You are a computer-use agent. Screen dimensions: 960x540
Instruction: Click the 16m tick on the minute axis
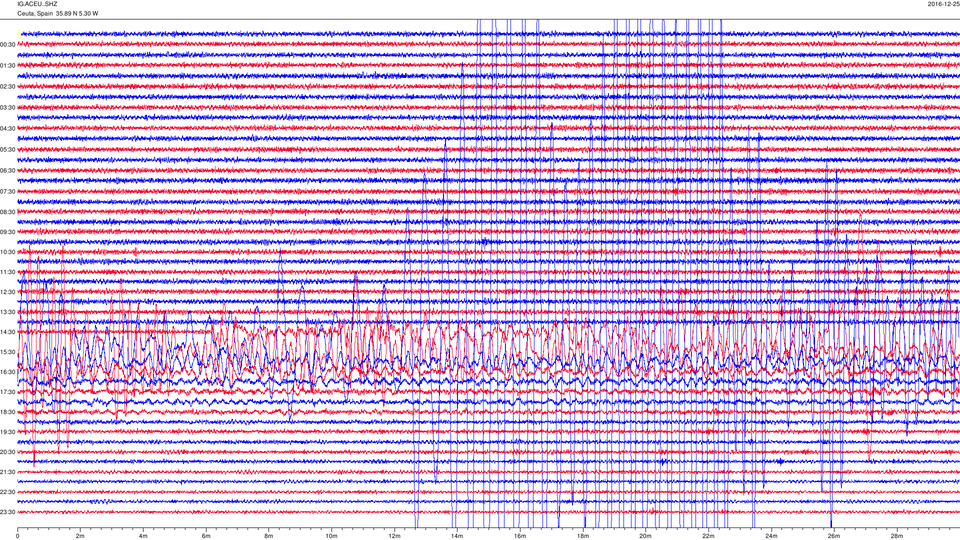point(520,536)
